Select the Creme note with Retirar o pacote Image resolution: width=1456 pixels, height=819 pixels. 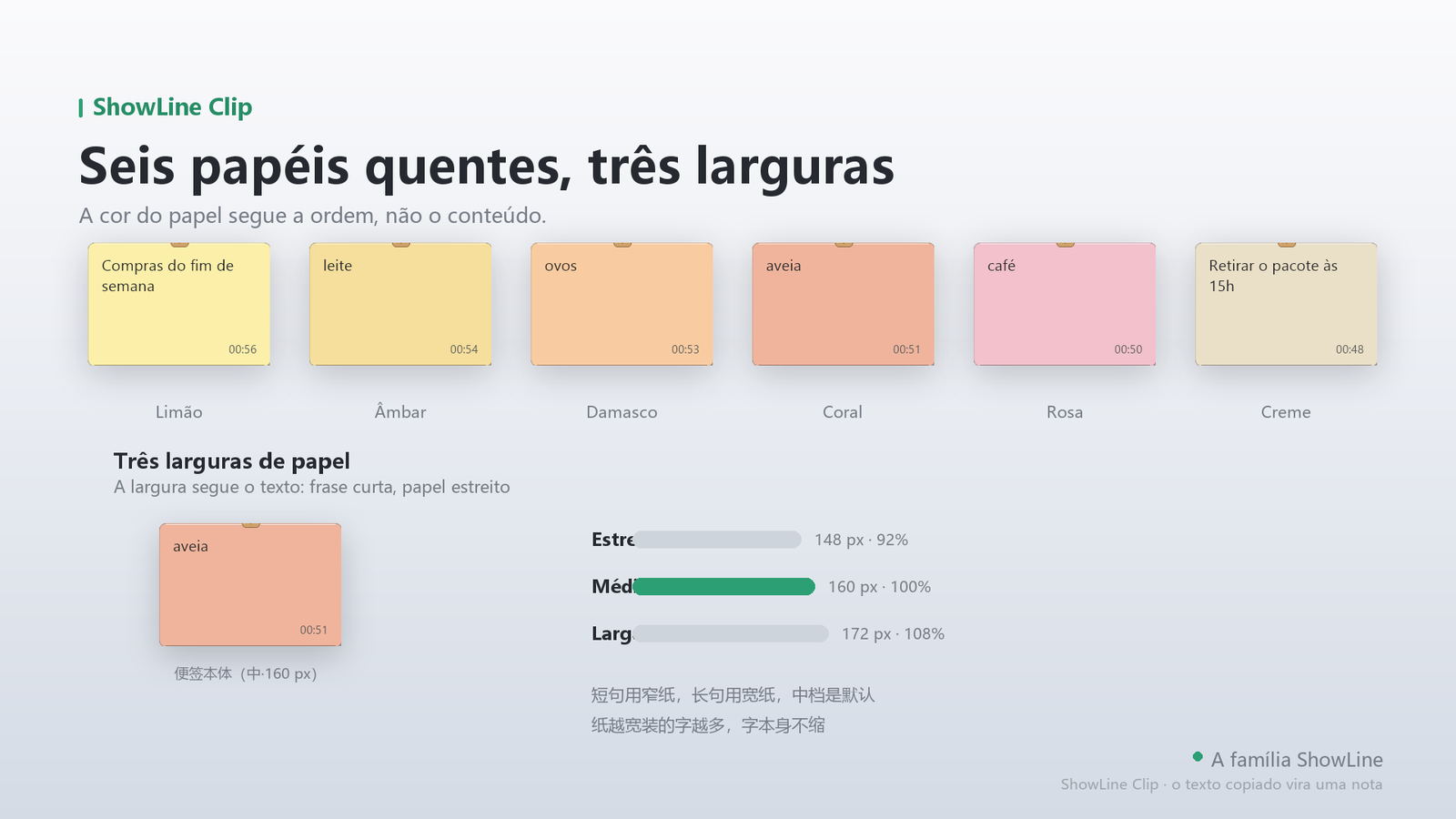tap(1286, 304)
